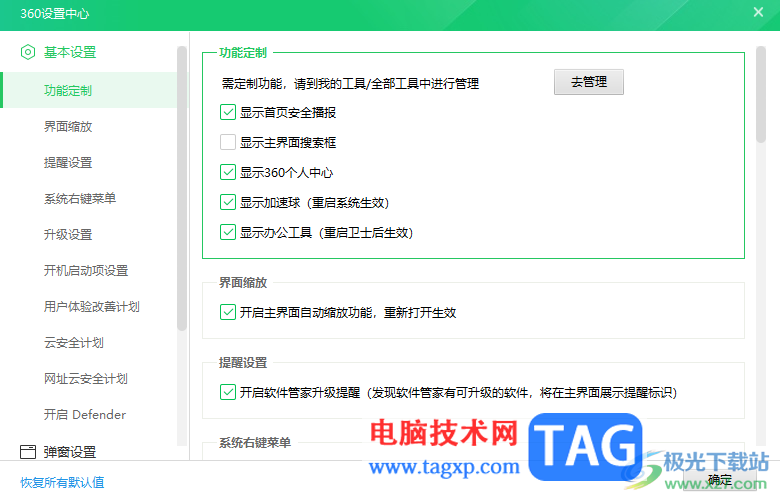The width and height of the screenshot is (780, 500).
Task: Open 基本设置 category header
Action: [x=70, y=52]
